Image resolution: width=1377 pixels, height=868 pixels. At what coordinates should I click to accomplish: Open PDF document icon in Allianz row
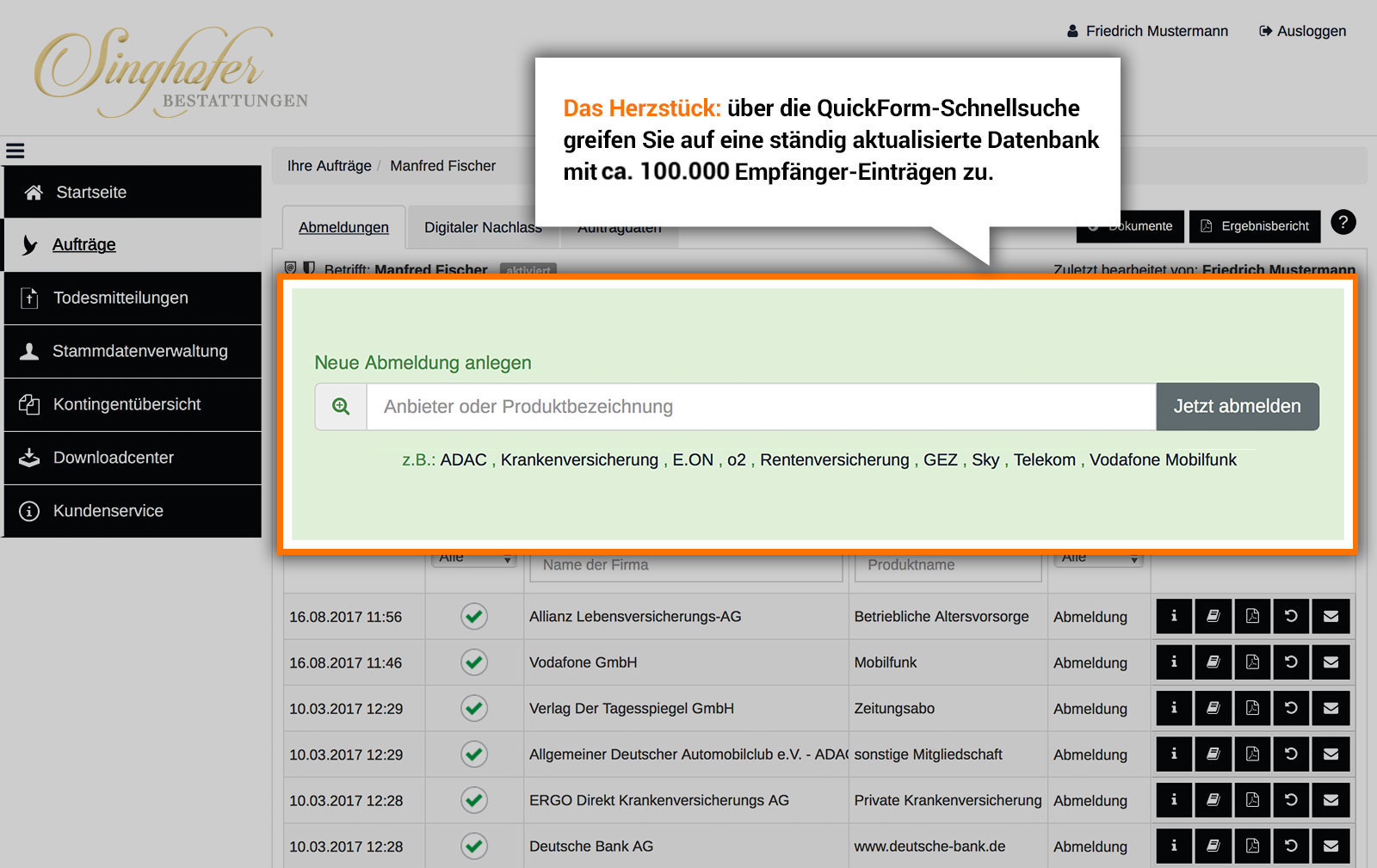1252,616
